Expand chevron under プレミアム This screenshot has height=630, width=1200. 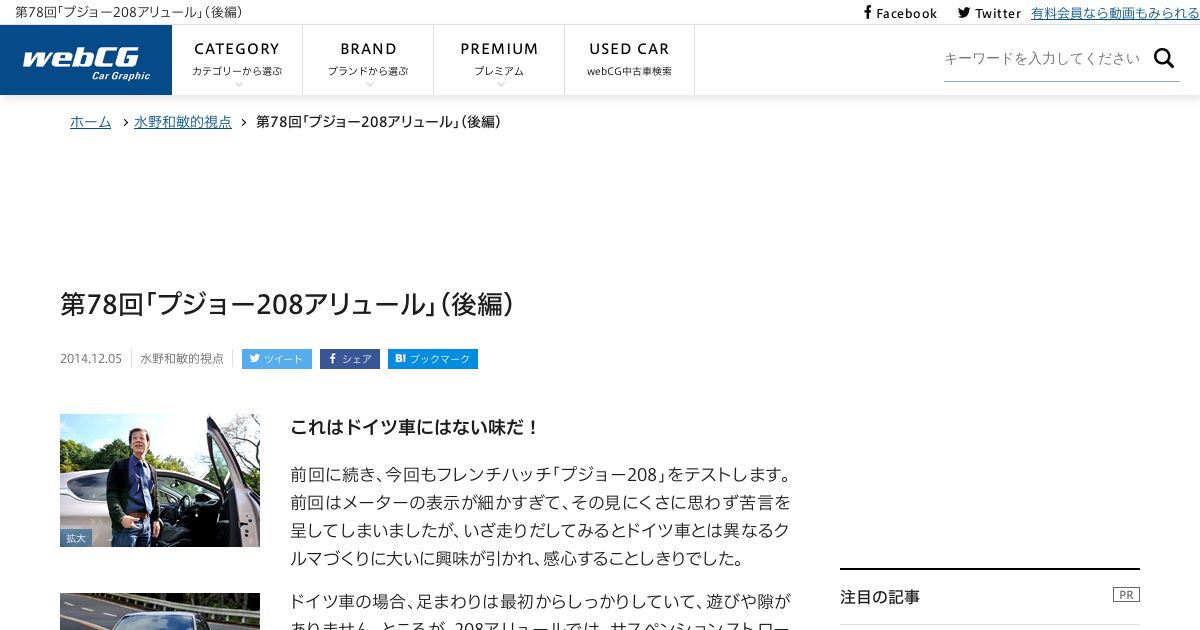[x=500, y=84]
